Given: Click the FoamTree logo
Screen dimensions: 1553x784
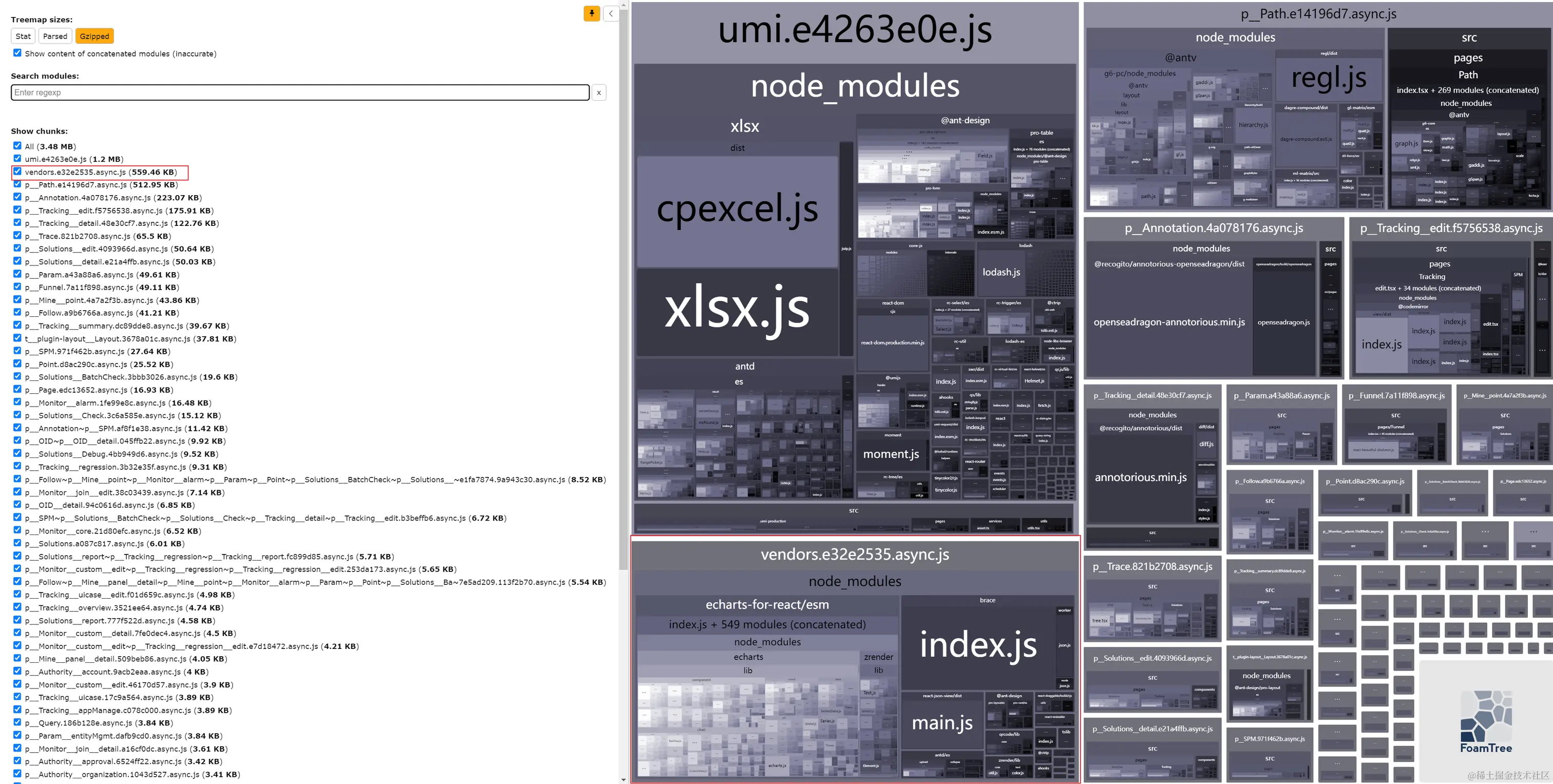Looking at the screenshot, I should 1486,721.
